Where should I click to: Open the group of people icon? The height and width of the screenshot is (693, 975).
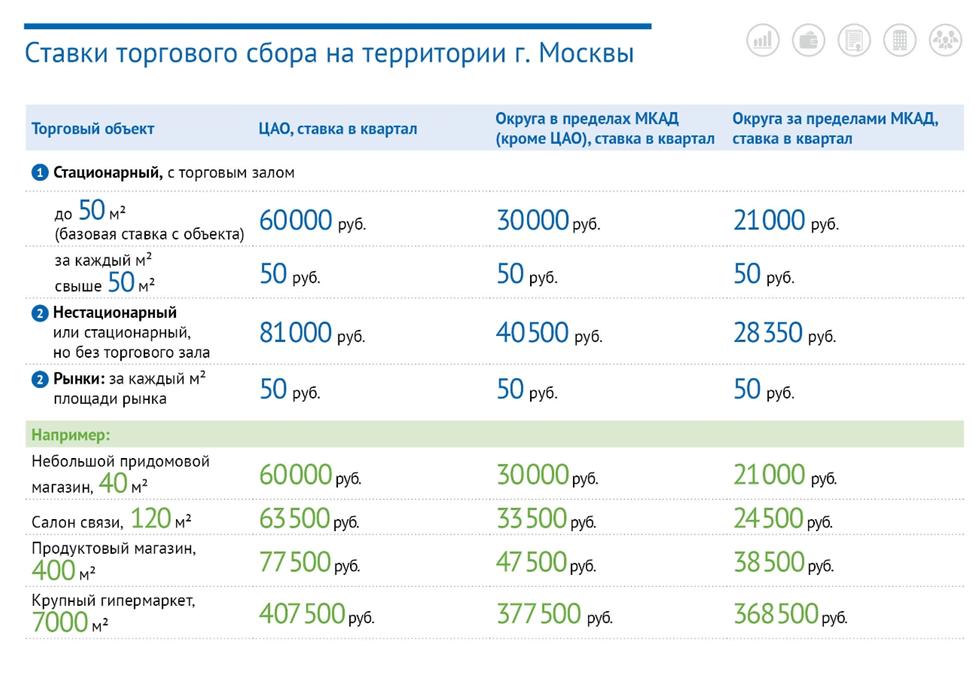[x=945, y=40]
